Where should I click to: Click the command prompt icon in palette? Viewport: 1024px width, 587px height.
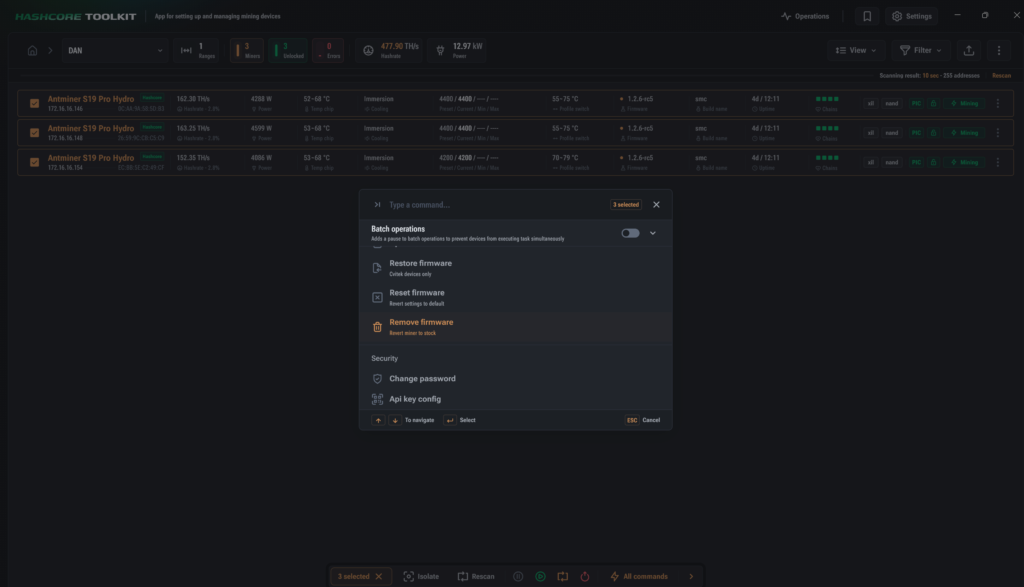(x=377, y=204)
